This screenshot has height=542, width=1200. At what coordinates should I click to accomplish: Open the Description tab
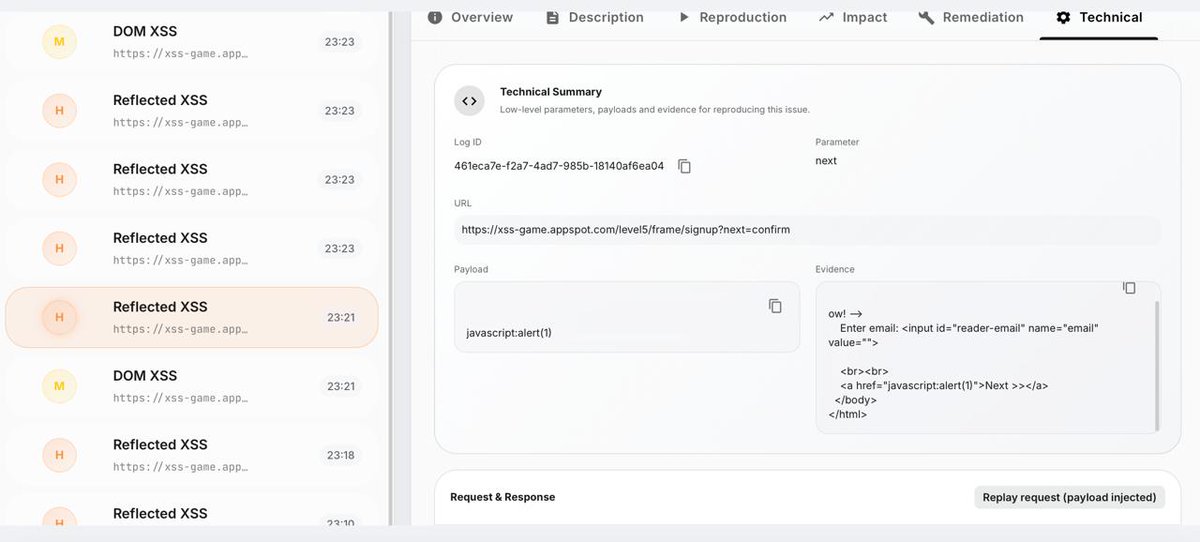point(594,17)
